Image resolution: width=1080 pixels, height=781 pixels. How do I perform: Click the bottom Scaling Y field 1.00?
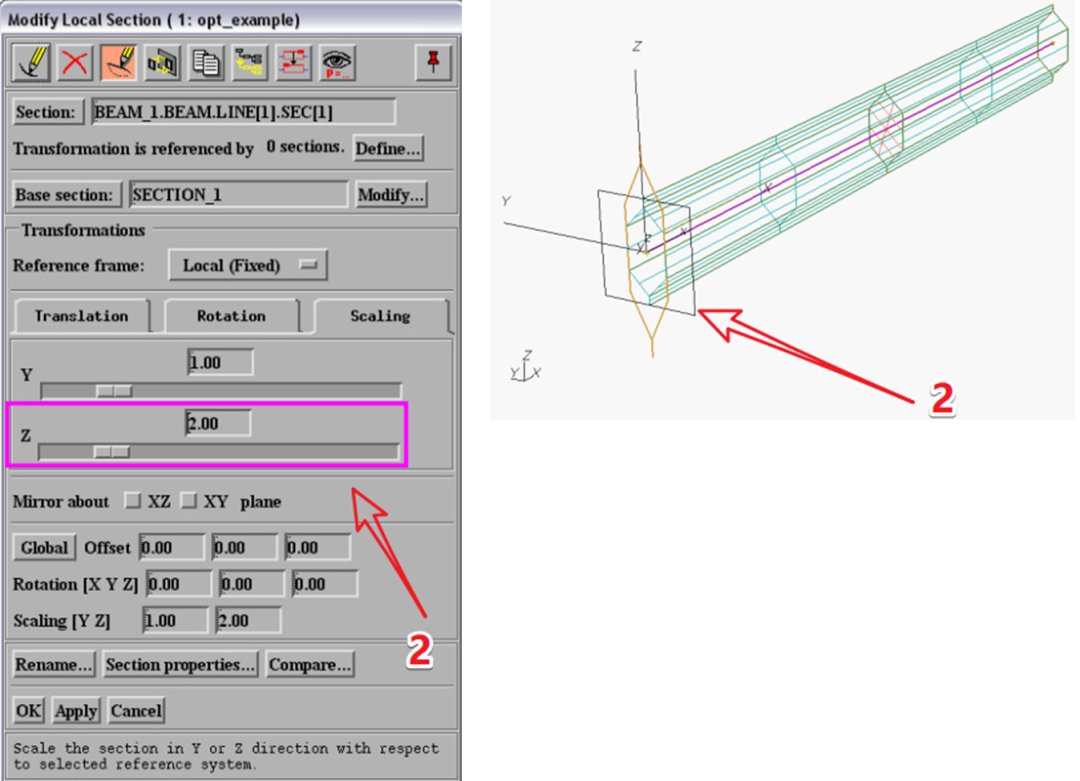(176, 621)
